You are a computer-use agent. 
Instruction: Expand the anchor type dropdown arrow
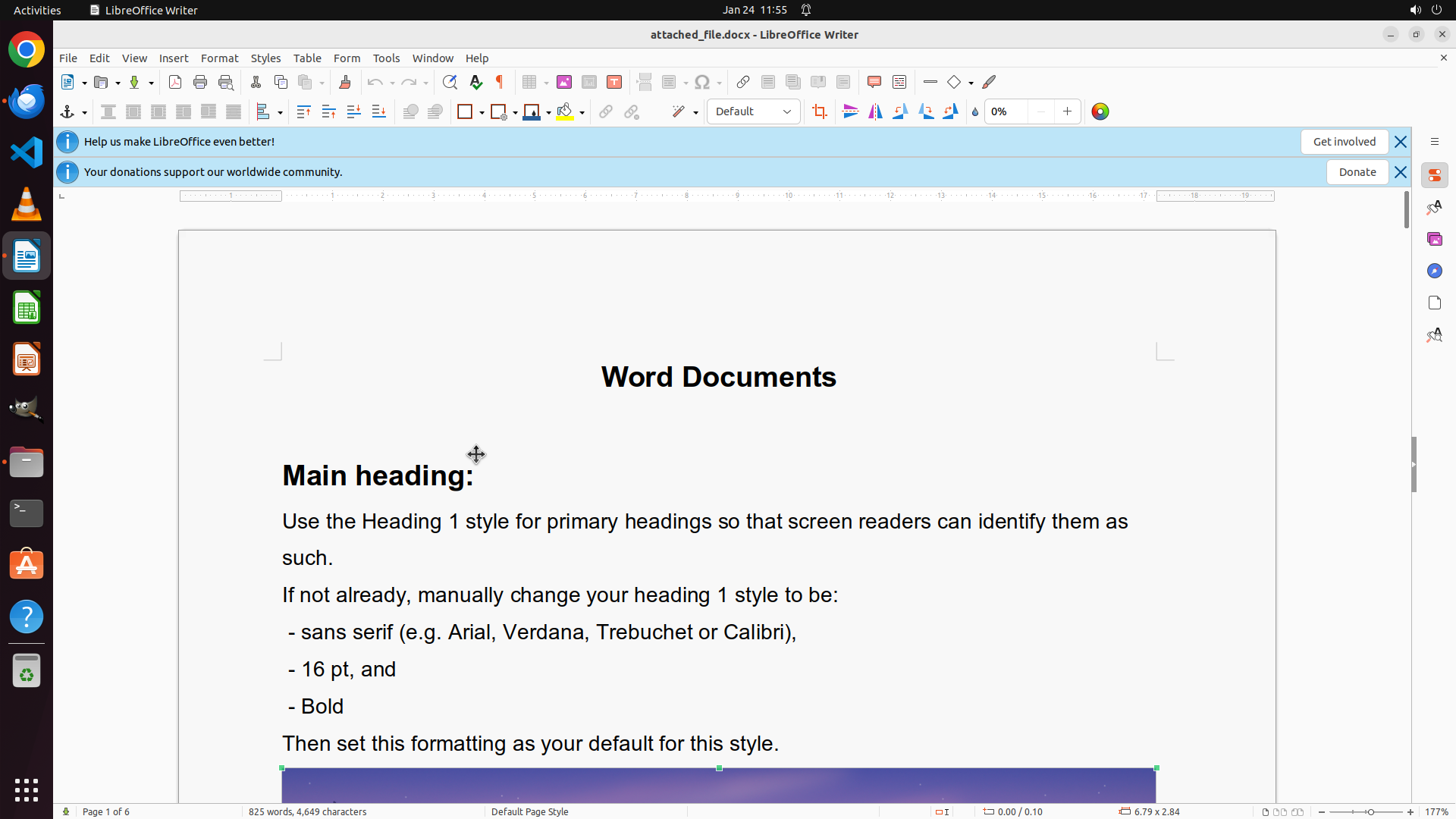point(84,112)
